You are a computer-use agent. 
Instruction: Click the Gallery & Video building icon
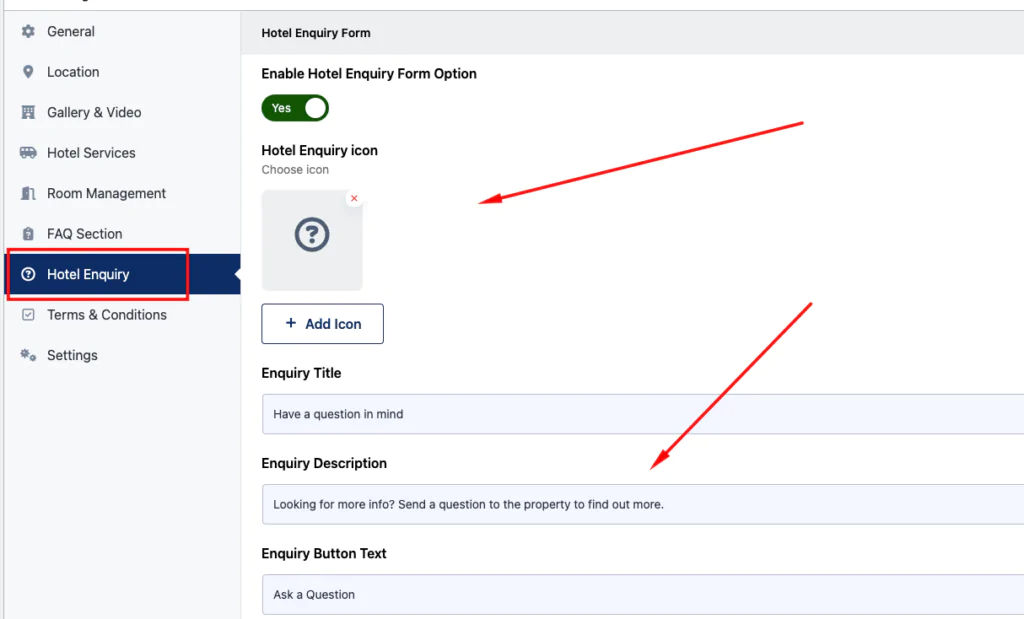pos(28,112)
